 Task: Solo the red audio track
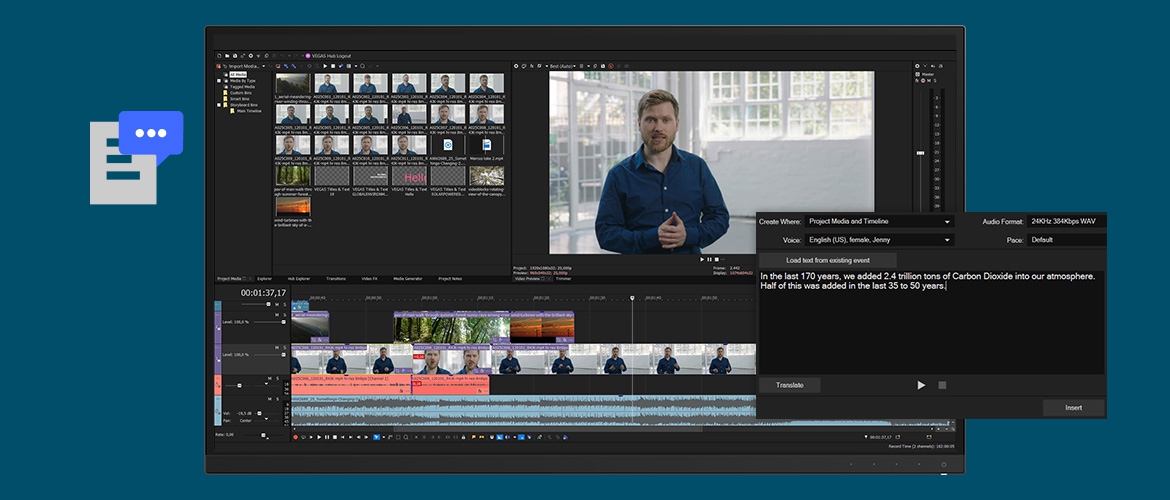277,378
